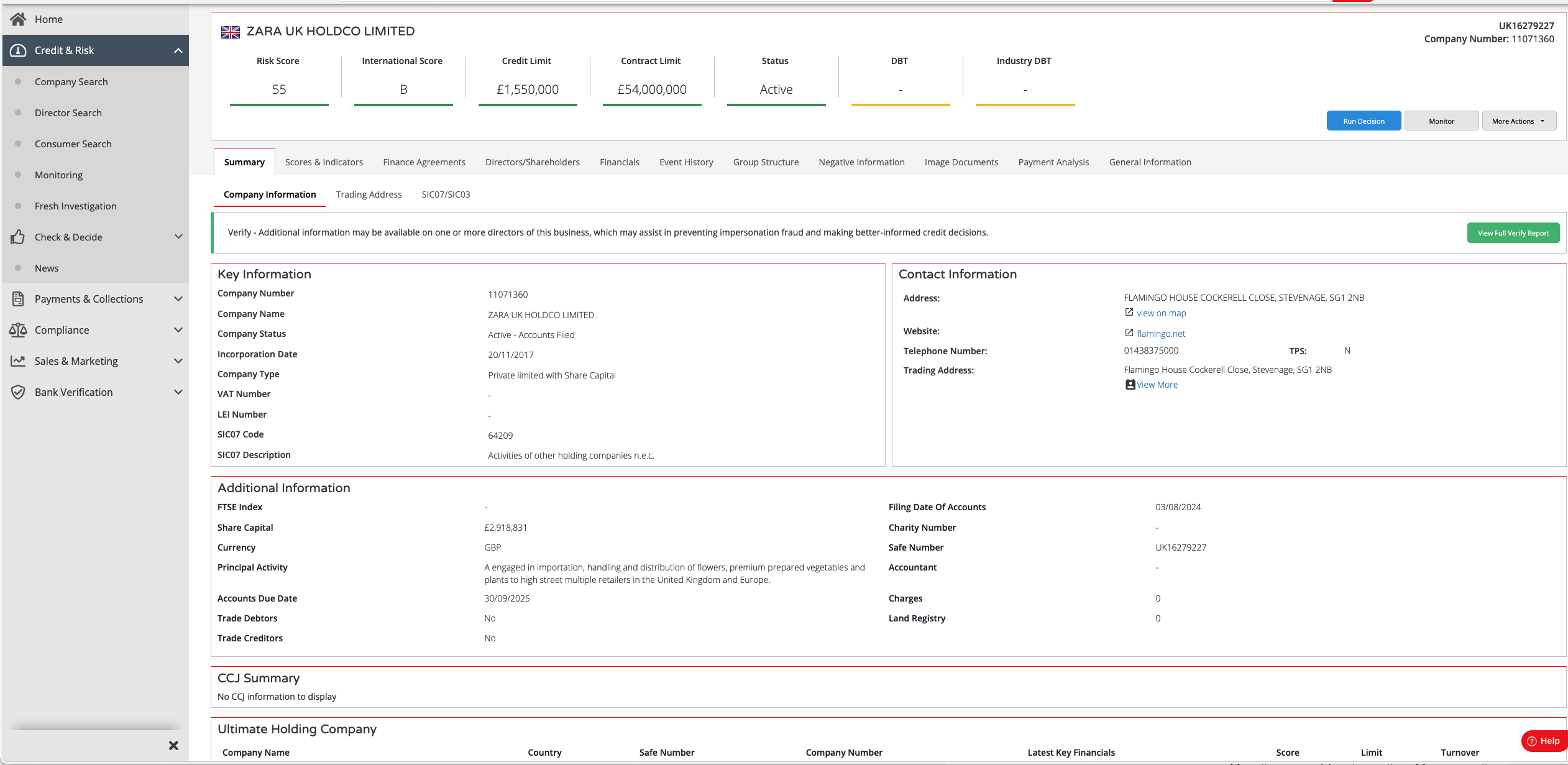
Task: Click the Check & Decide thumbs-up icon
Action: (18, 237)
